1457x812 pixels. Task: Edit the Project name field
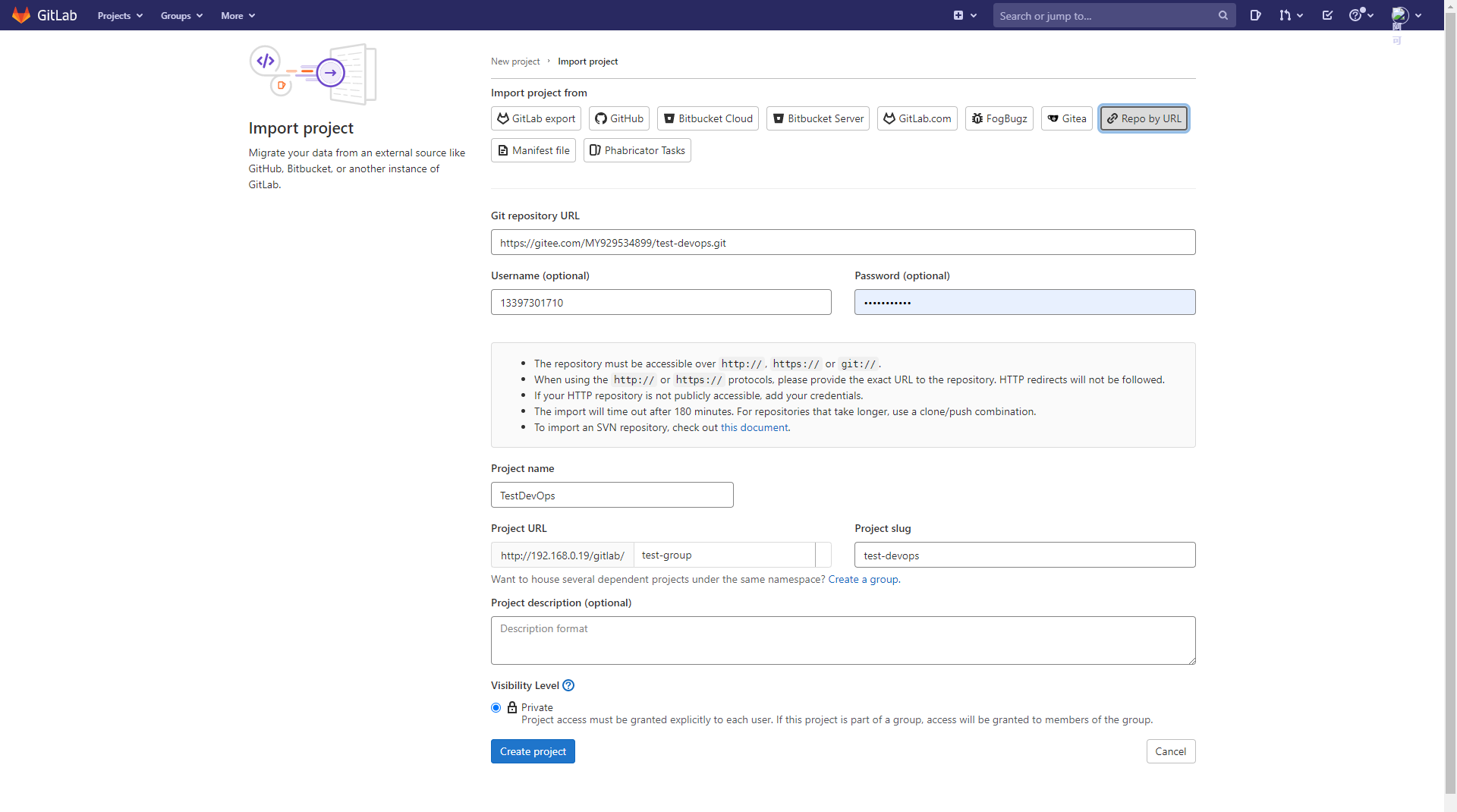pos(612,495)
